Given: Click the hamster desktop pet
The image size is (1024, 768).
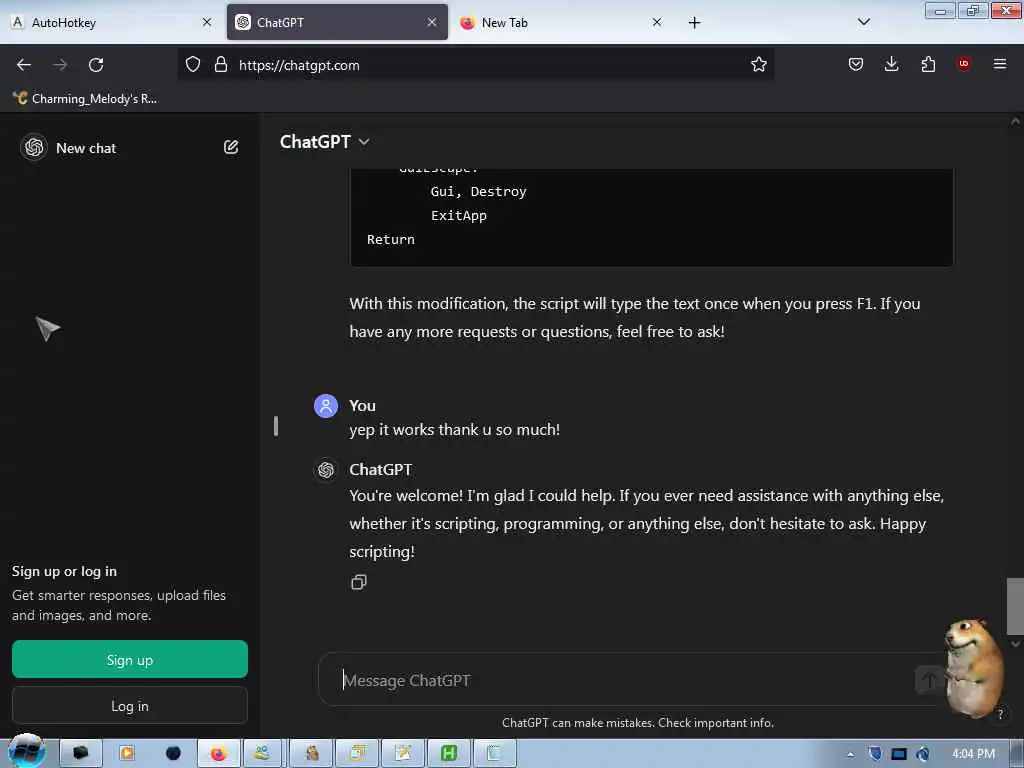Looking at the screenshot, I should point(974,667).
